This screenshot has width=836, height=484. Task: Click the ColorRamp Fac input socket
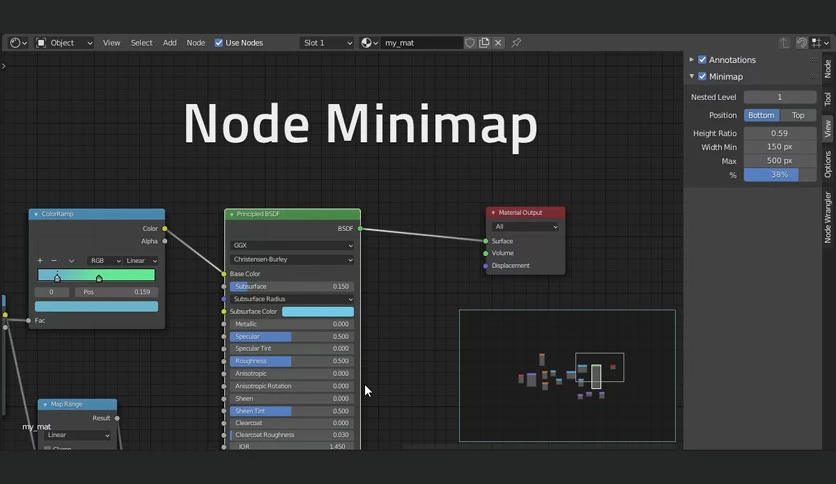click(x=28, y=320)
